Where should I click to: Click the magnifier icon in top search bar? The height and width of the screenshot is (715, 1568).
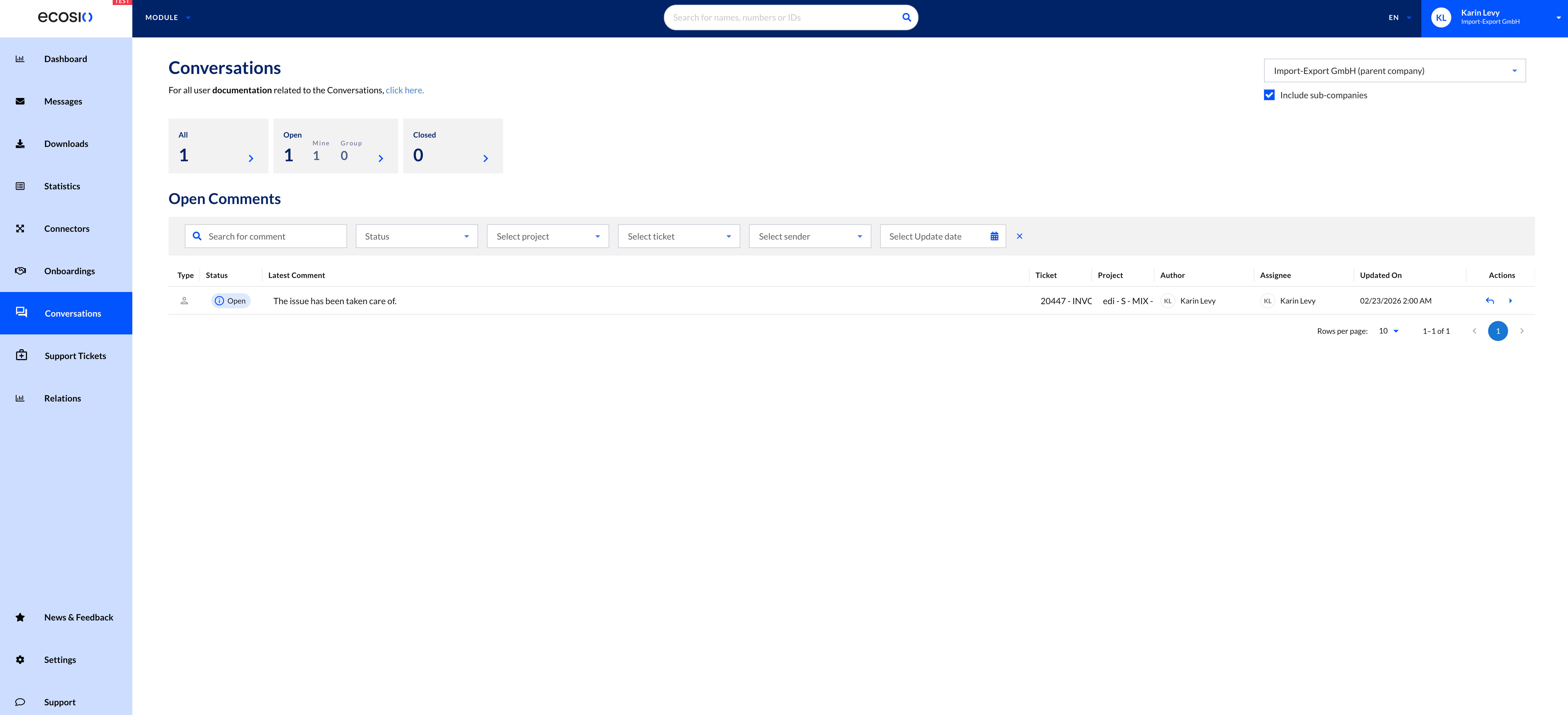click(906, 18)
